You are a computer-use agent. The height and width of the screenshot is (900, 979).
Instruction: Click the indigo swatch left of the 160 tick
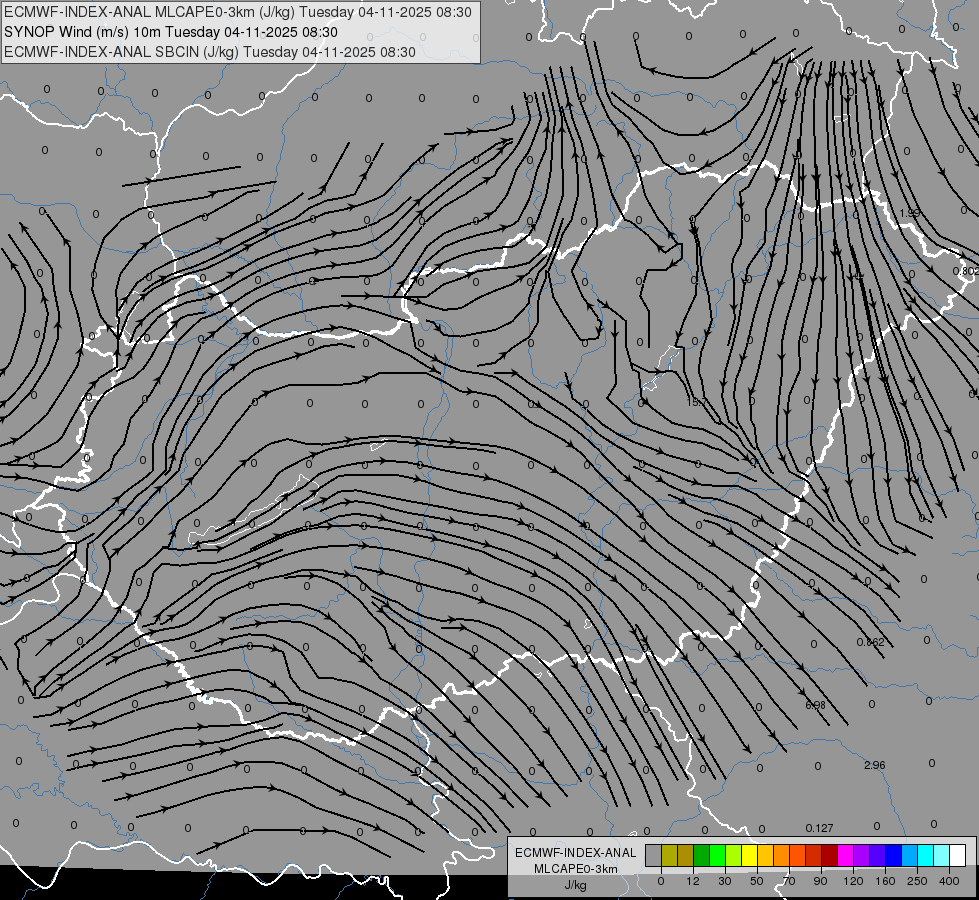[x=878, y=855]
